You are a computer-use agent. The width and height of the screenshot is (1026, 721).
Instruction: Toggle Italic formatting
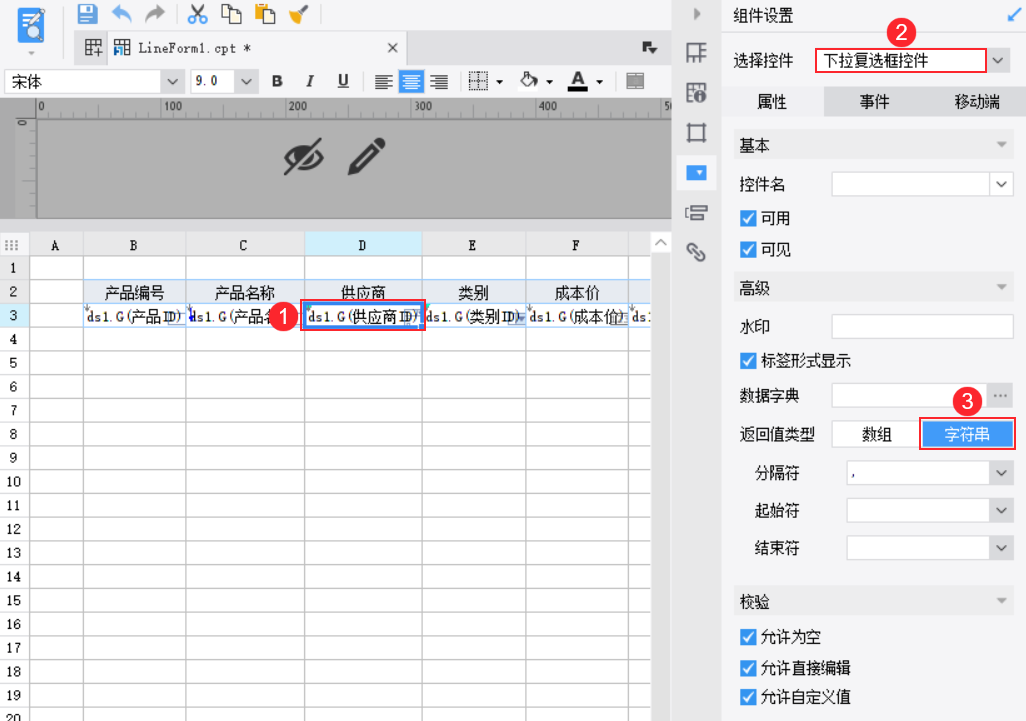tap(310, 81)
